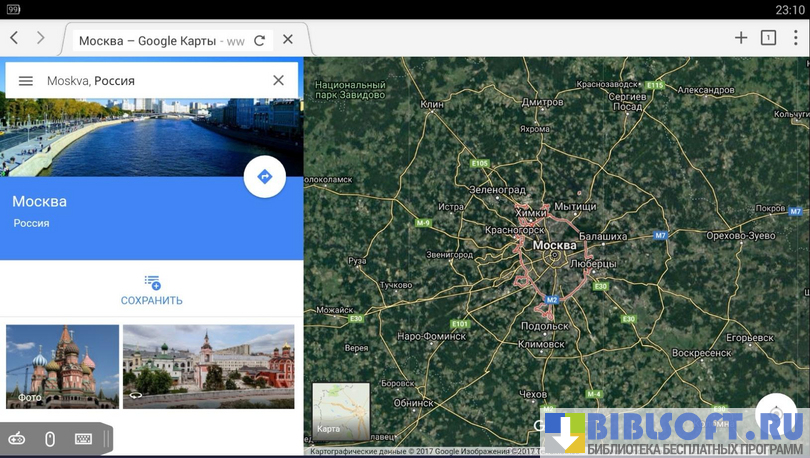Viewport: 810px width, 458px height.
Task: Reload the Google Карты page
Action: click(x=260, y=41)
